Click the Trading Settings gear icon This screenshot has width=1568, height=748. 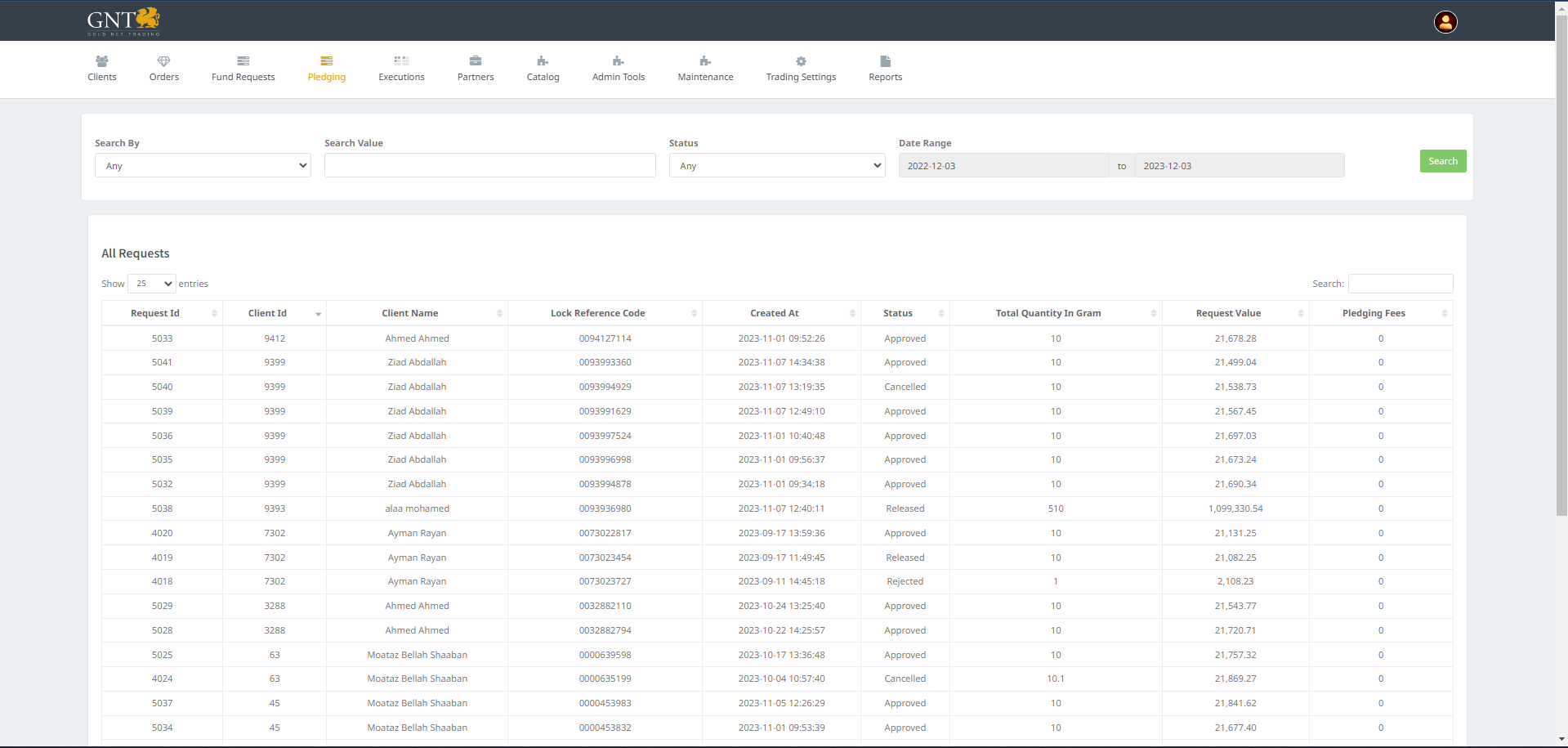[x=801, y=61]
